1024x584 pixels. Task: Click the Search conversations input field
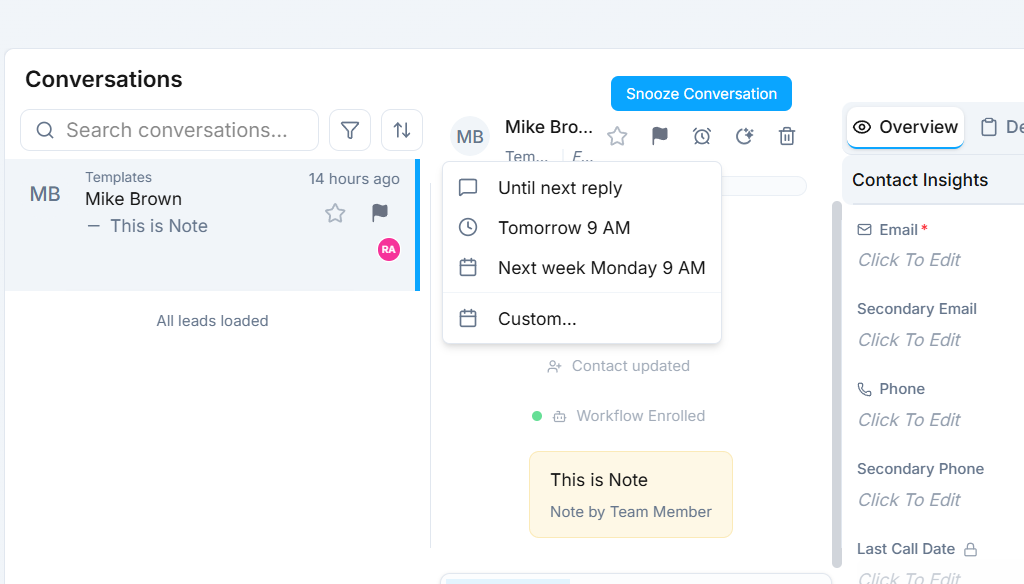[x=176, y=130]
